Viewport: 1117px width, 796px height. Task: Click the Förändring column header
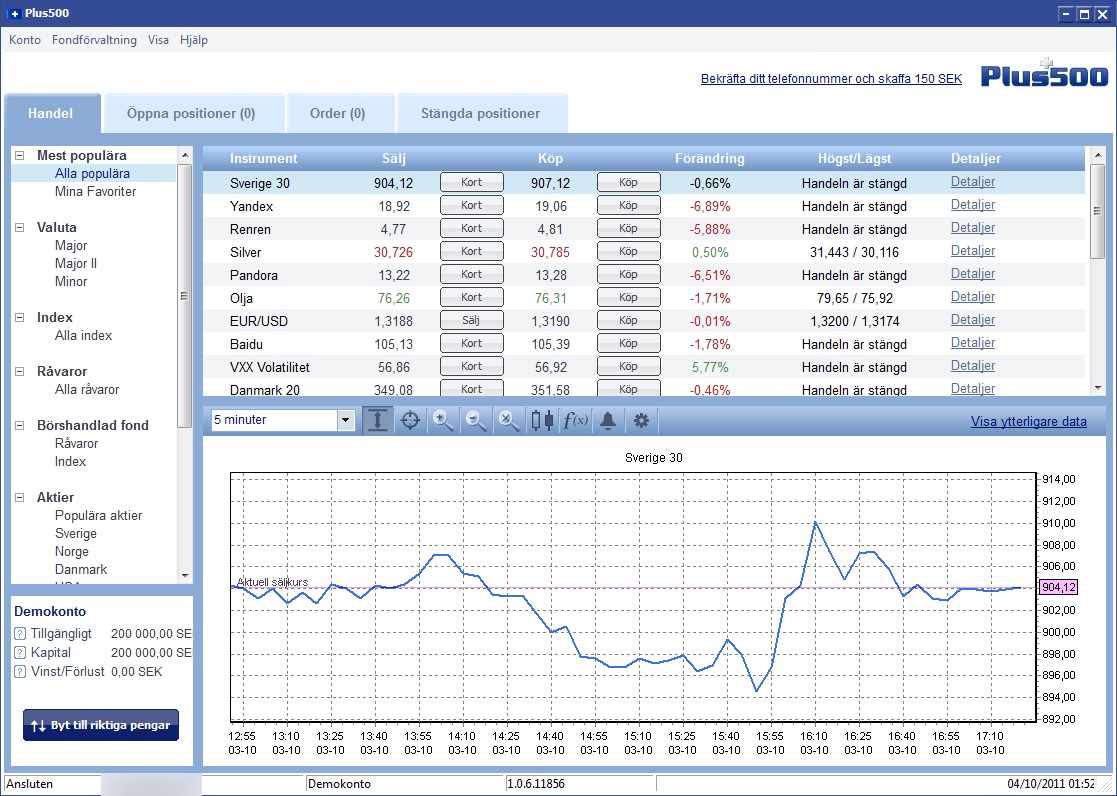click(710, 158)
